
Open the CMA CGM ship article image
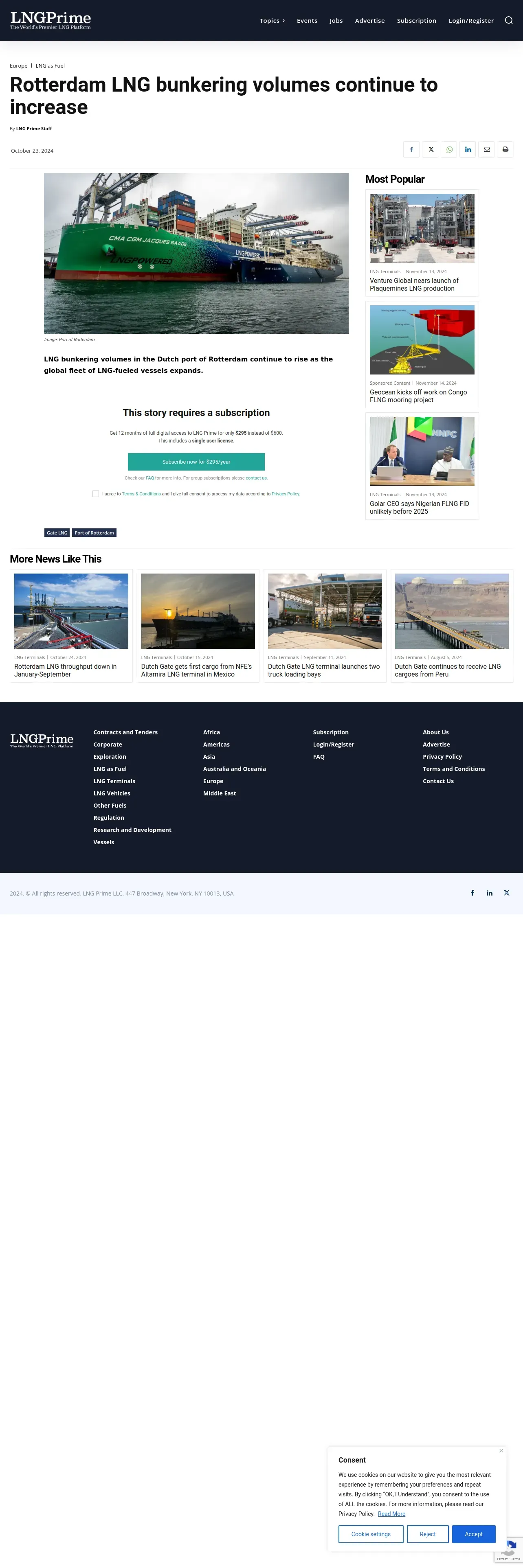point(196,253)
